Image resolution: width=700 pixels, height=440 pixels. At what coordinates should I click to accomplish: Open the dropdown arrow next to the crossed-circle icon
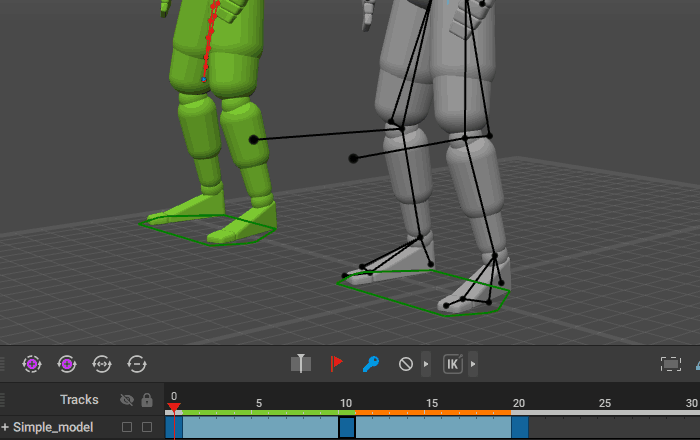click(x=426, y=364)
